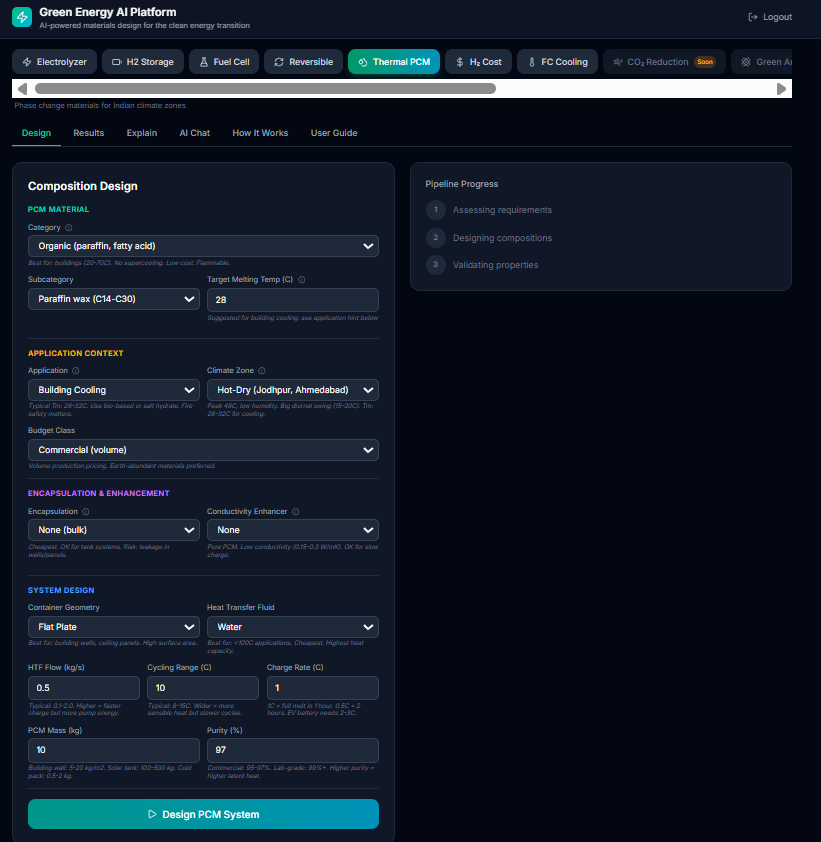Click the horizontal scrollbar thumb under module tabs
This screenshot has width=821, height=842.
click(x=265, y=89)
